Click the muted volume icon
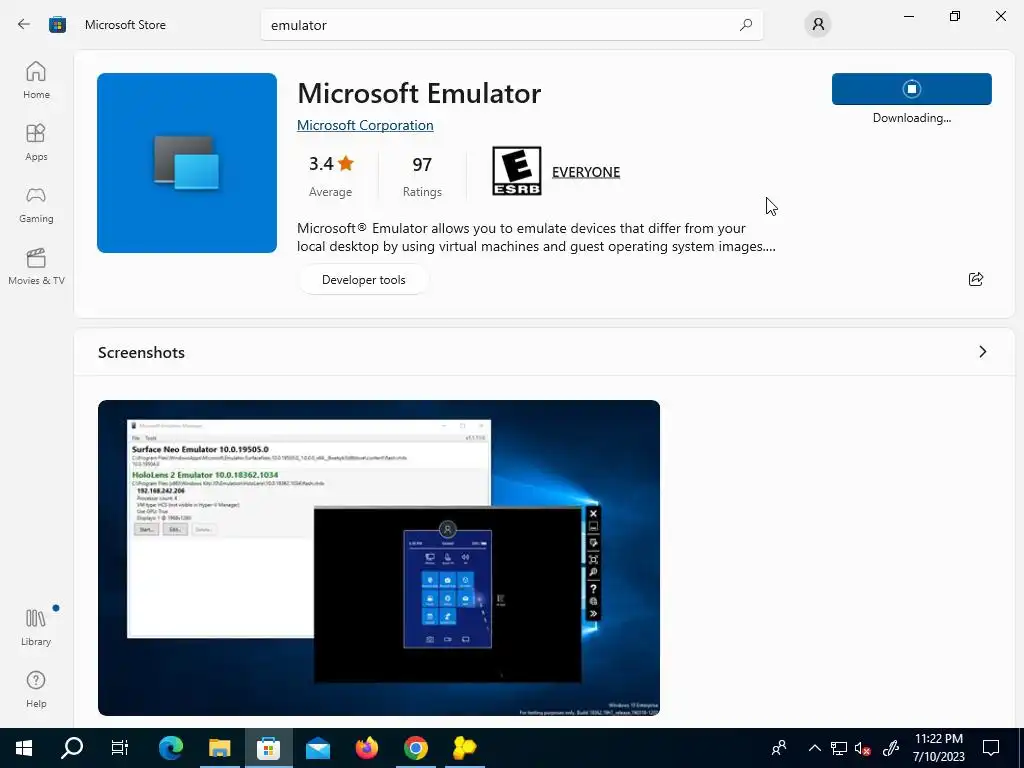This screenshot has width=1024, height=768. click(x=863, y=748)
